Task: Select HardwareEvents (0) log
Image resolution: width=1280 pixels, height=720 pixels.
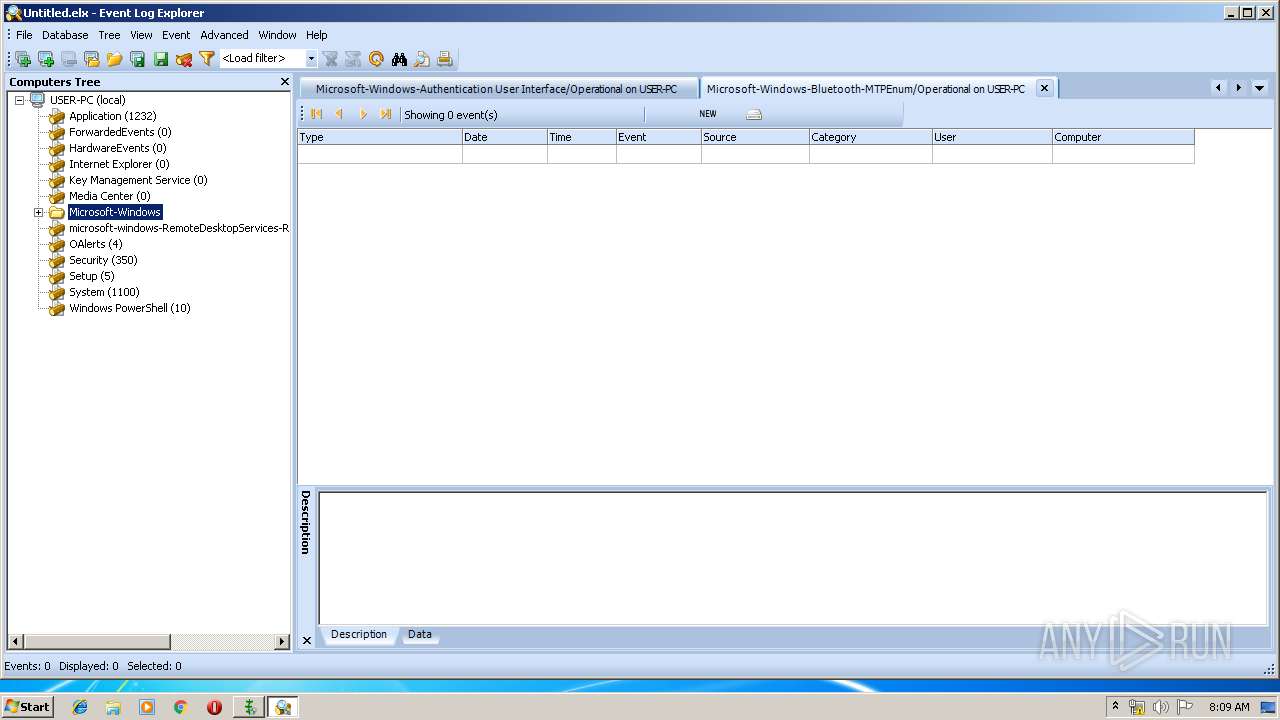Action: coord(117,148)
